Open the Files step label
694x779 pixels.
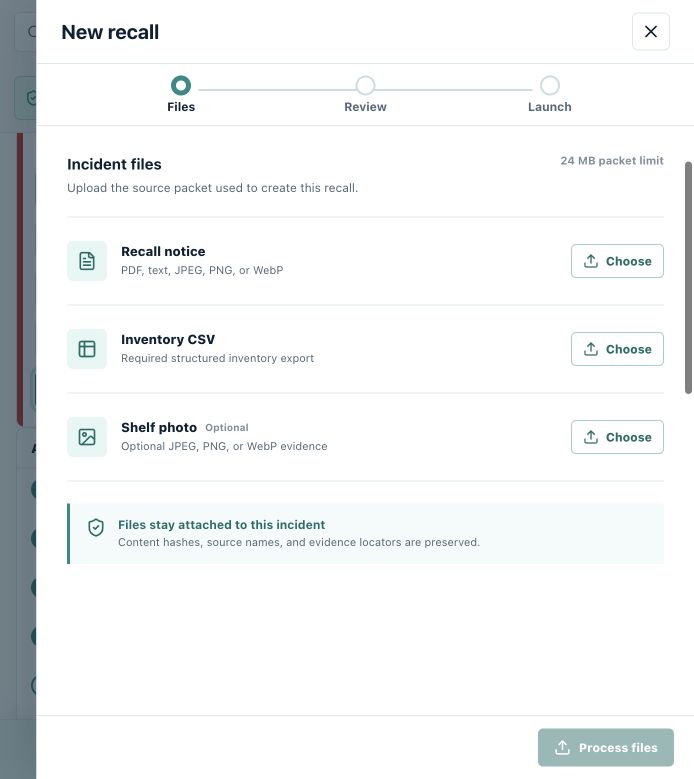[x=181, y=107]
